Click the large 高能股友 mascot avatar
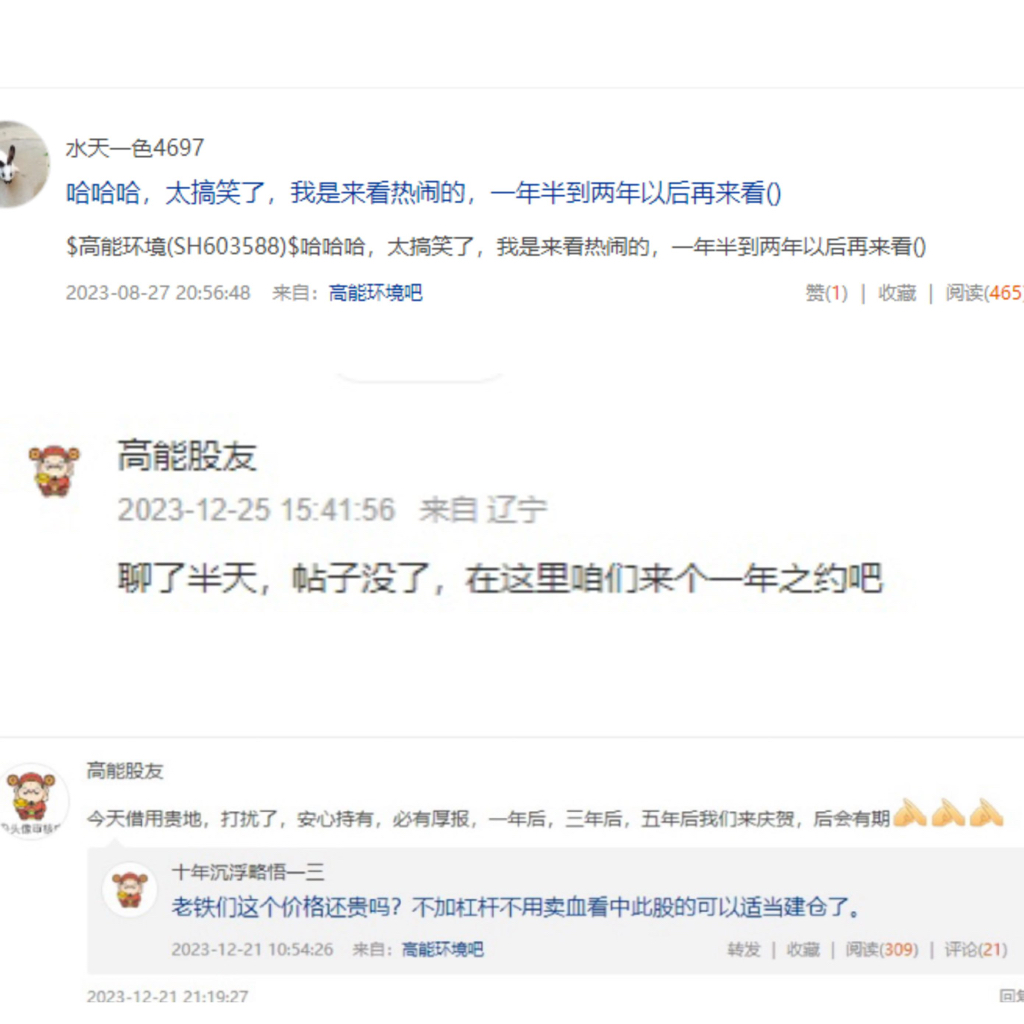The height and width of the screenshot is (1024, 1024). click(54, 471)
